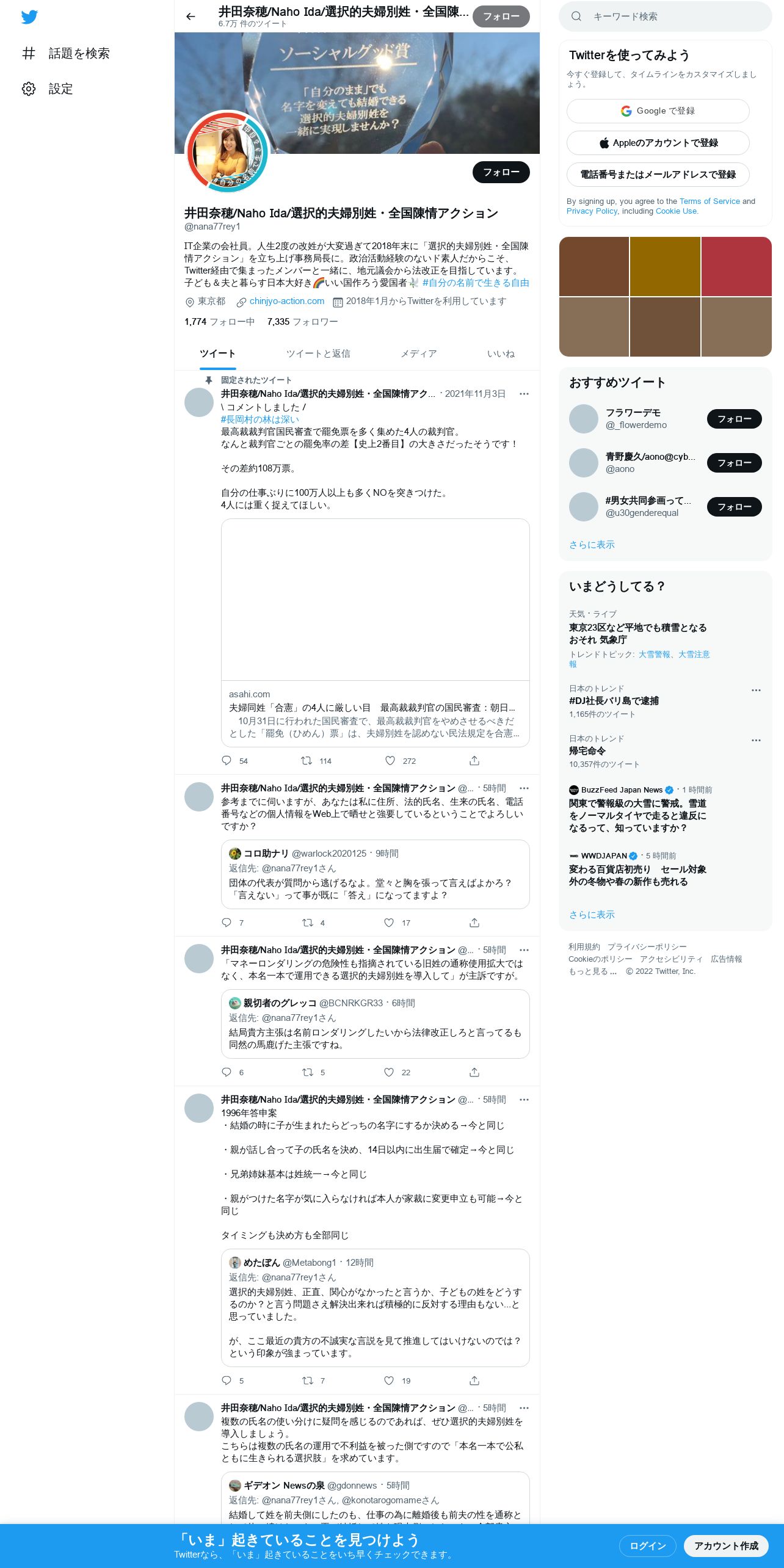This screenshot has width=784, height=1568.
Task: Follow 青野慶久 @aono account
Action: click(x=735, y=463)
